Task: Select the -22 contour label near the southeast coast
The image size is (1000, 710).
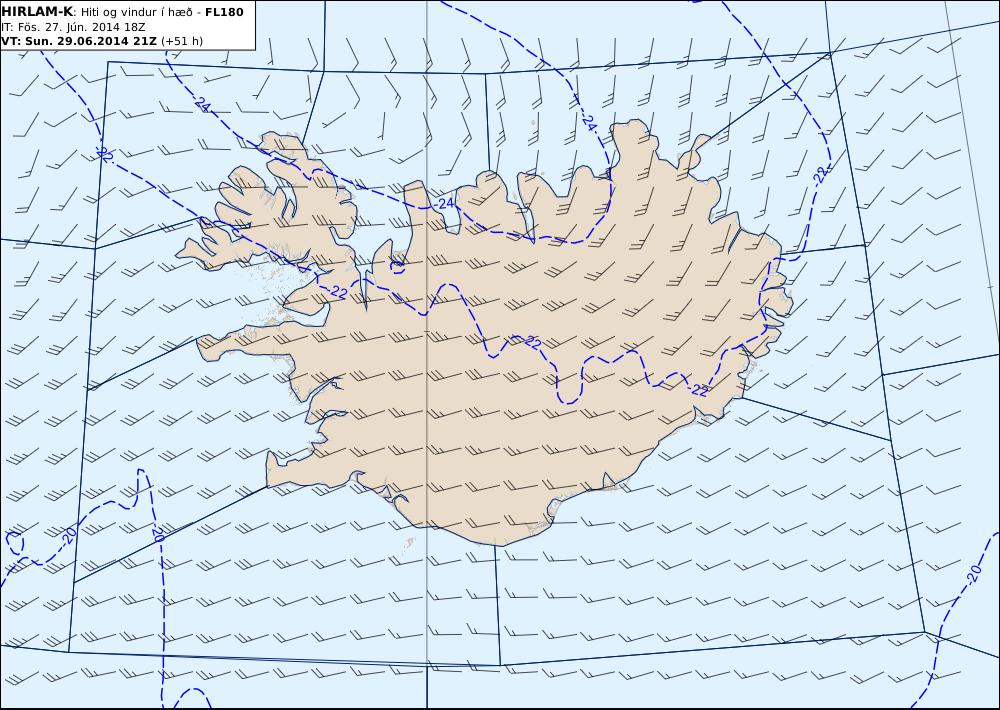Action: 697,390
